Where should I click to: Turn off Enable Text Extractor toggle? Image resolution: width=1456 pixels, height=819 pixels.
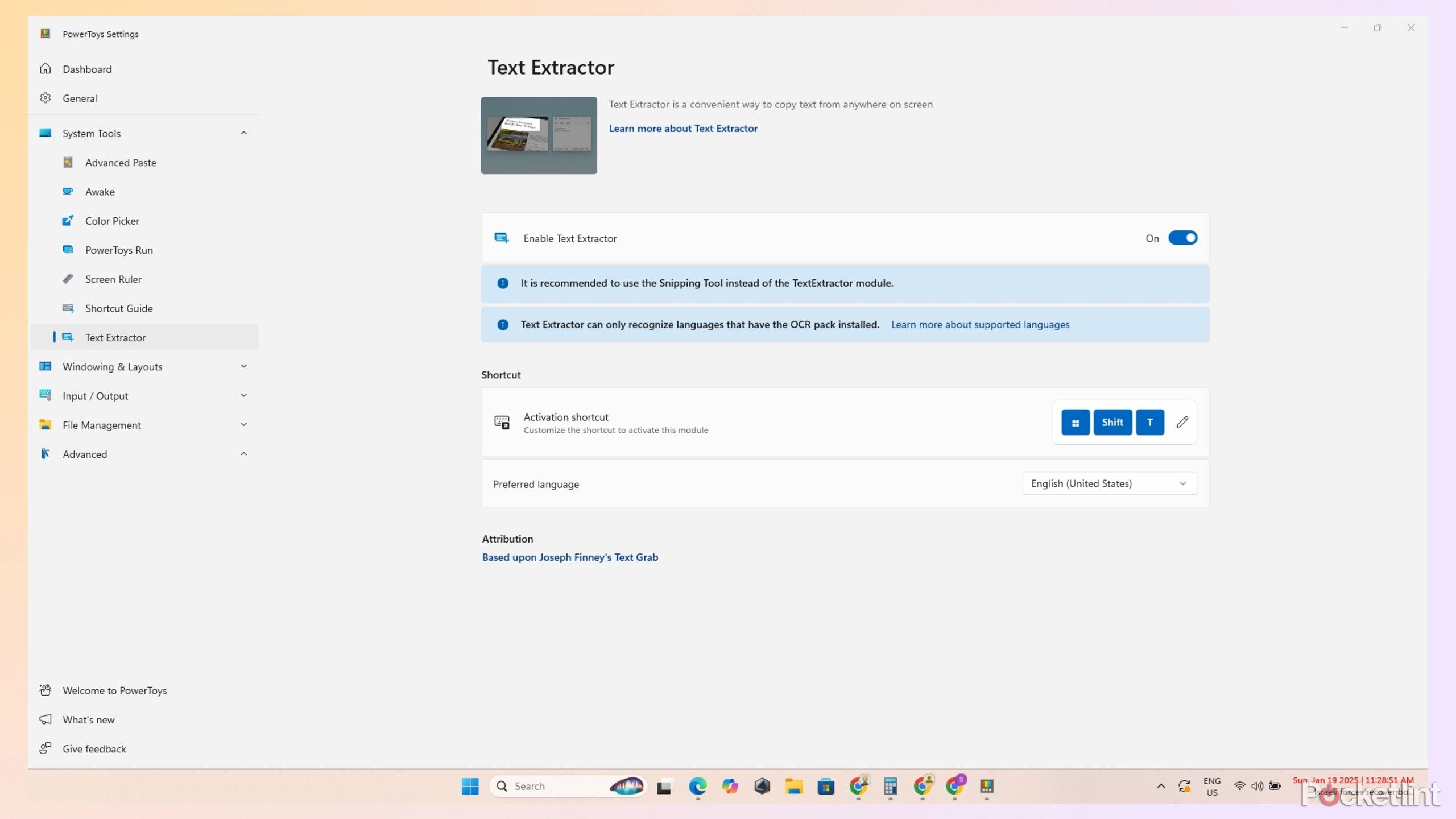[x=1182, y=238]
